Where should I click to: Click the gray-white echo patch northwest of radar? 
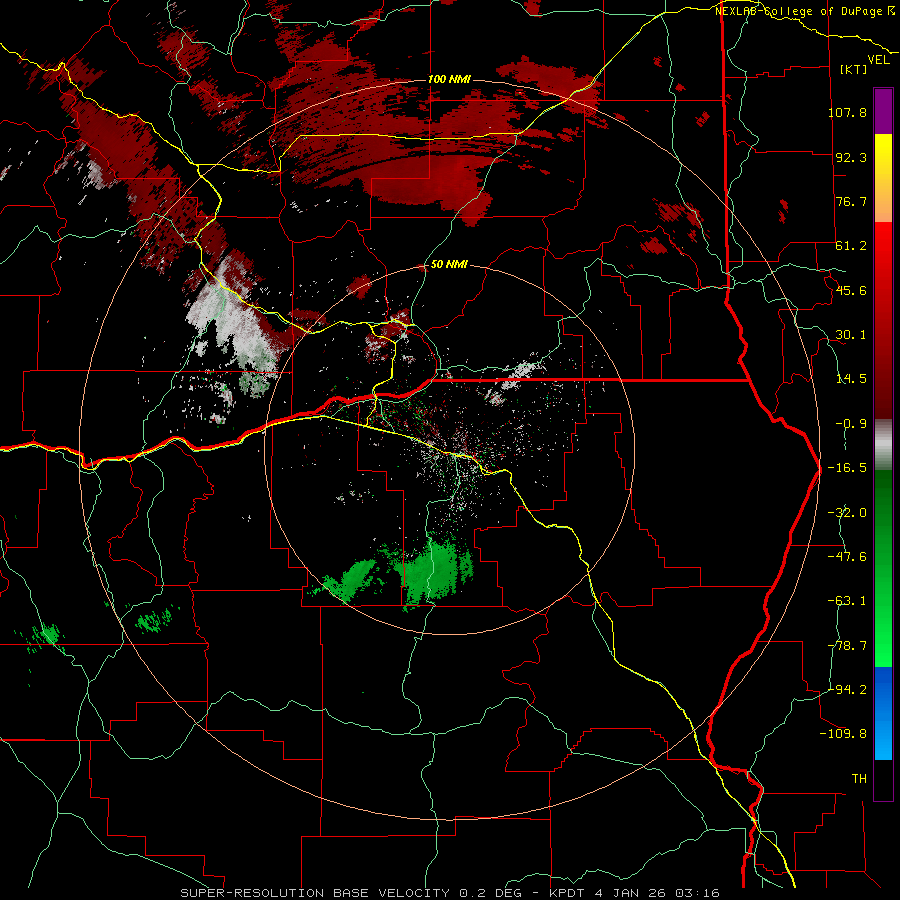(232, 327)
